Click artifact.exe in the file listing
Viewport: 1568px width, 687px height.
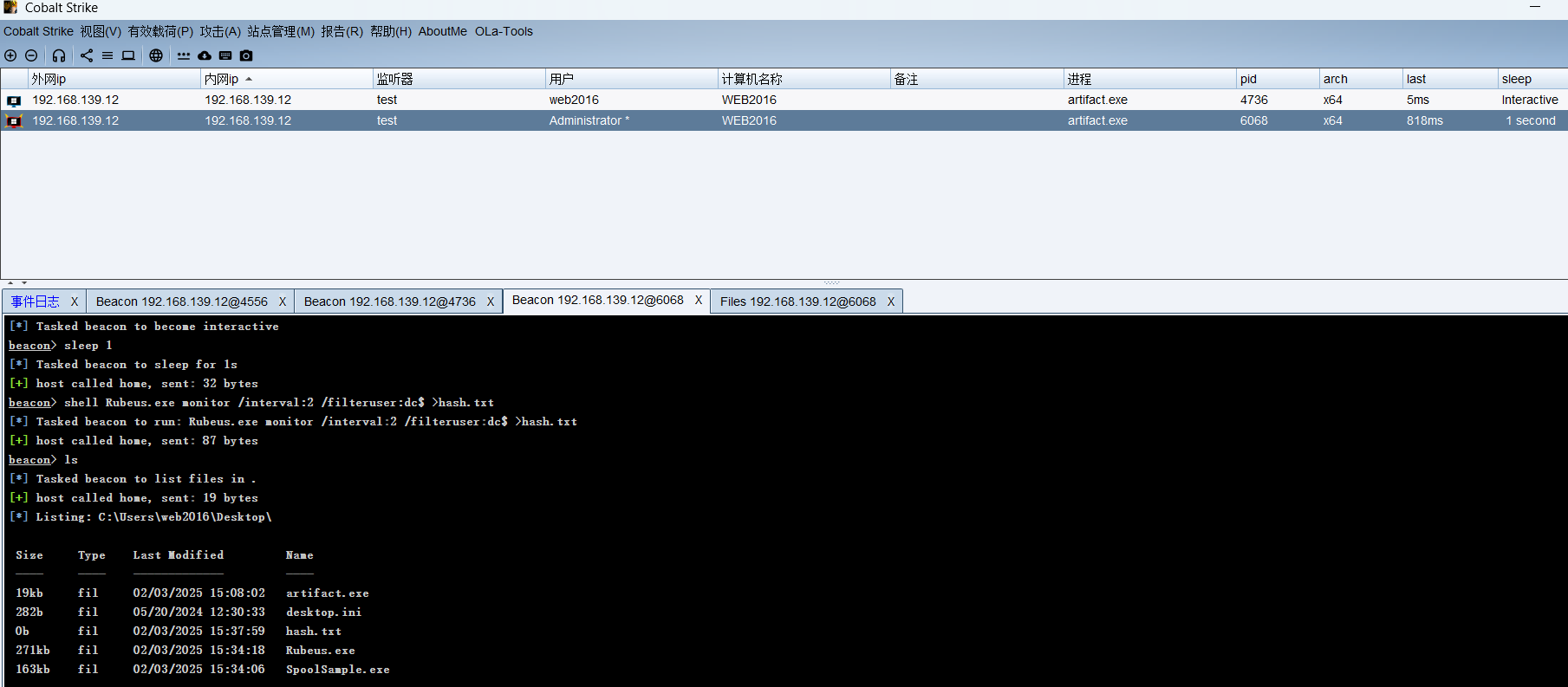[328, 593]
